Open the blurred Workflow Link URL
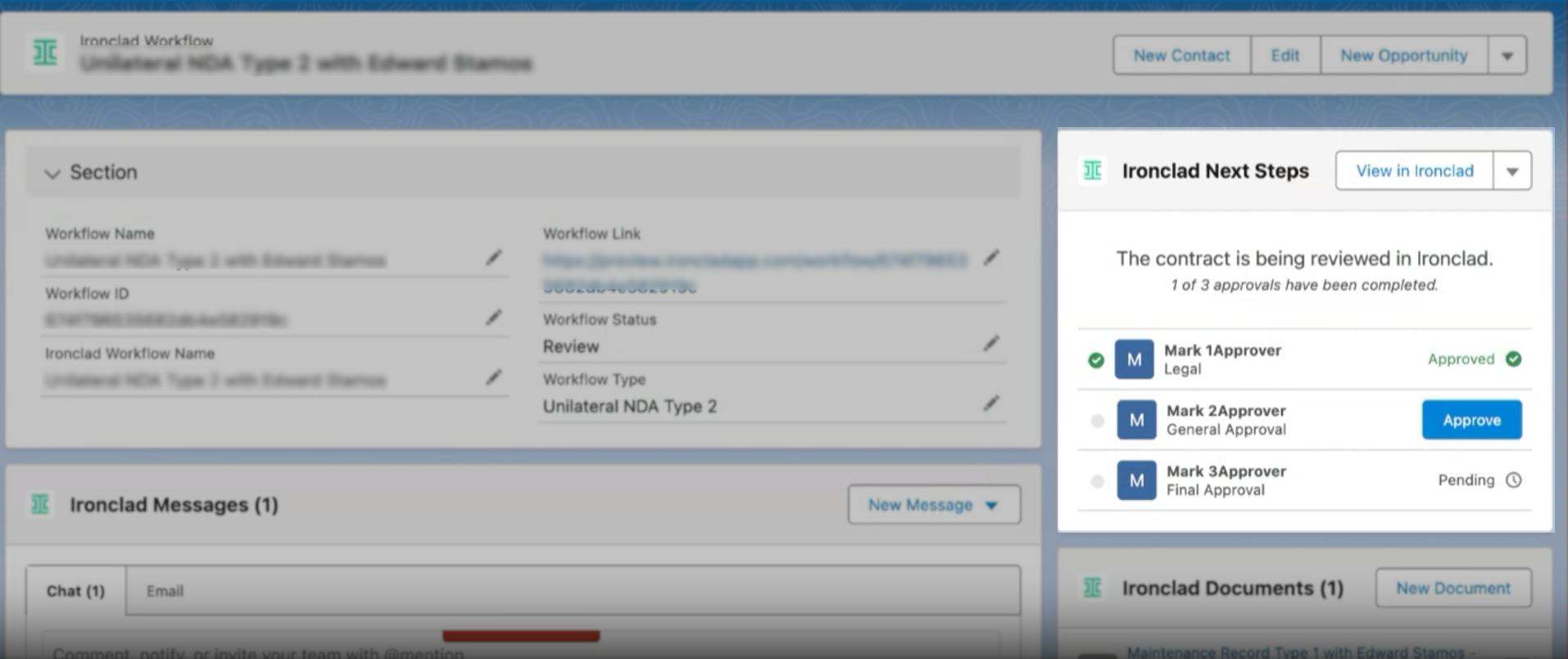 point(755,273)
